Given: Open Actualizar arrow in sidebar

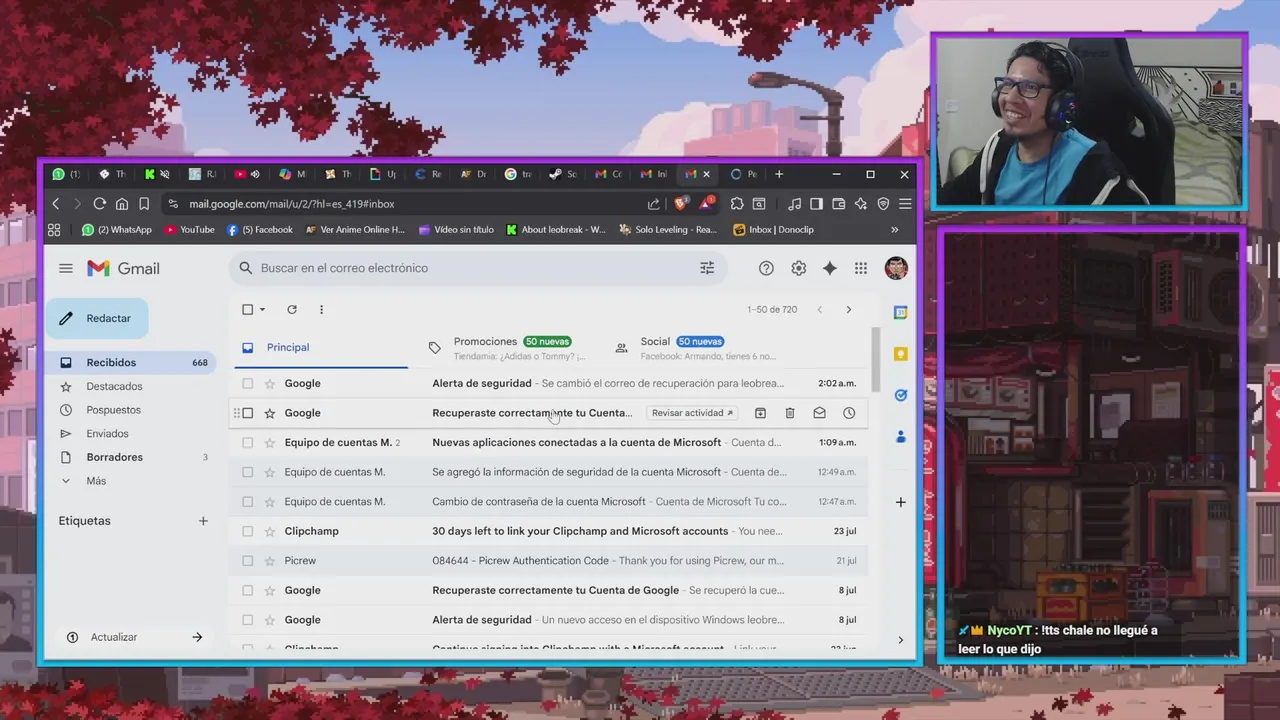Looking at the screenshot, I should 197,637.
